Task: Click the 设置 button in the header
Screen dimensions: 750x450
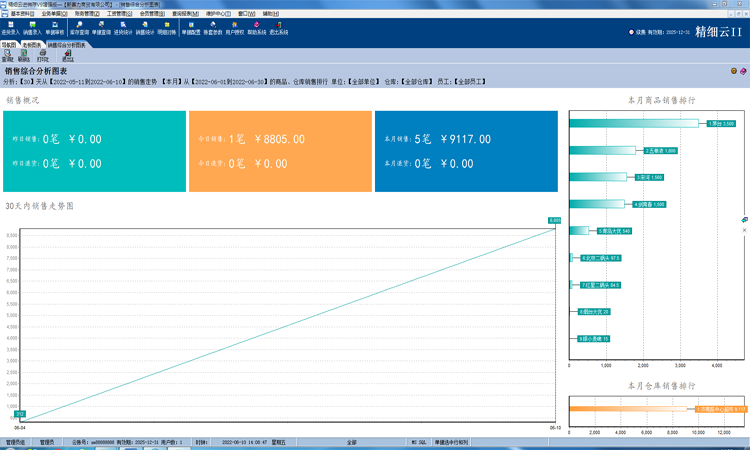Action: 638,32
